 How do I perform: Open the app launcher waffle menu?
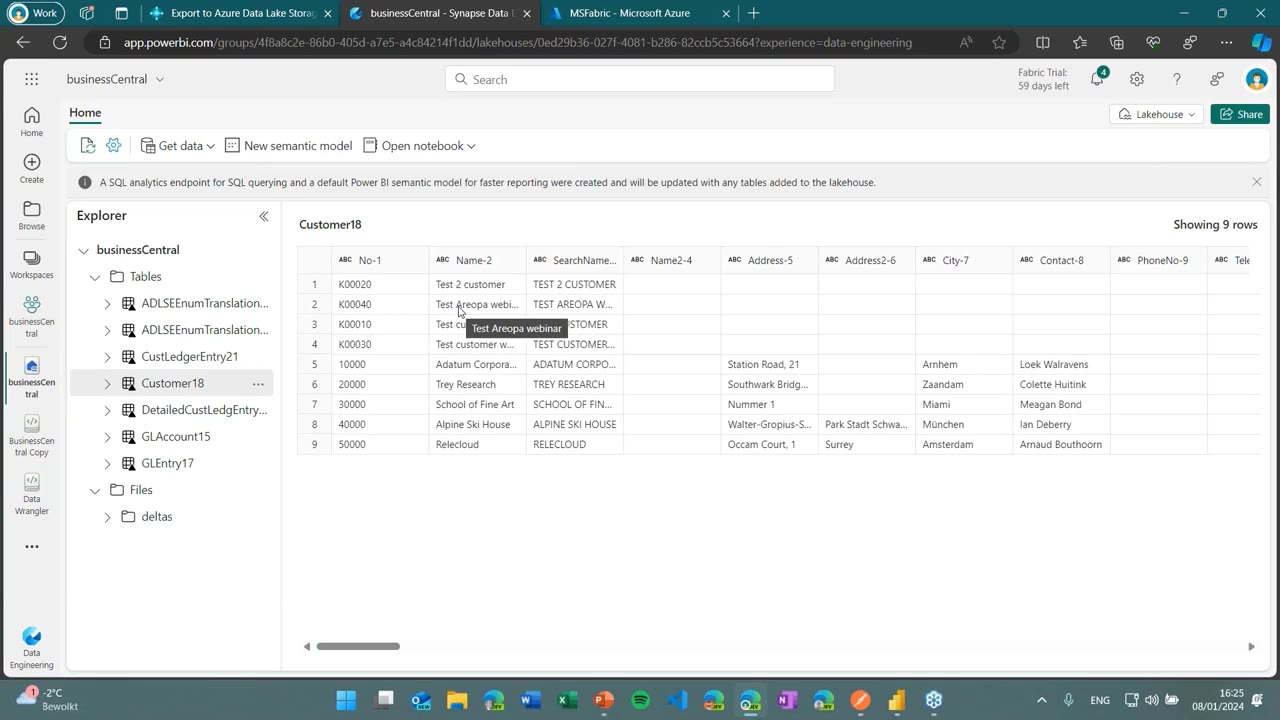tap(32, 79)
